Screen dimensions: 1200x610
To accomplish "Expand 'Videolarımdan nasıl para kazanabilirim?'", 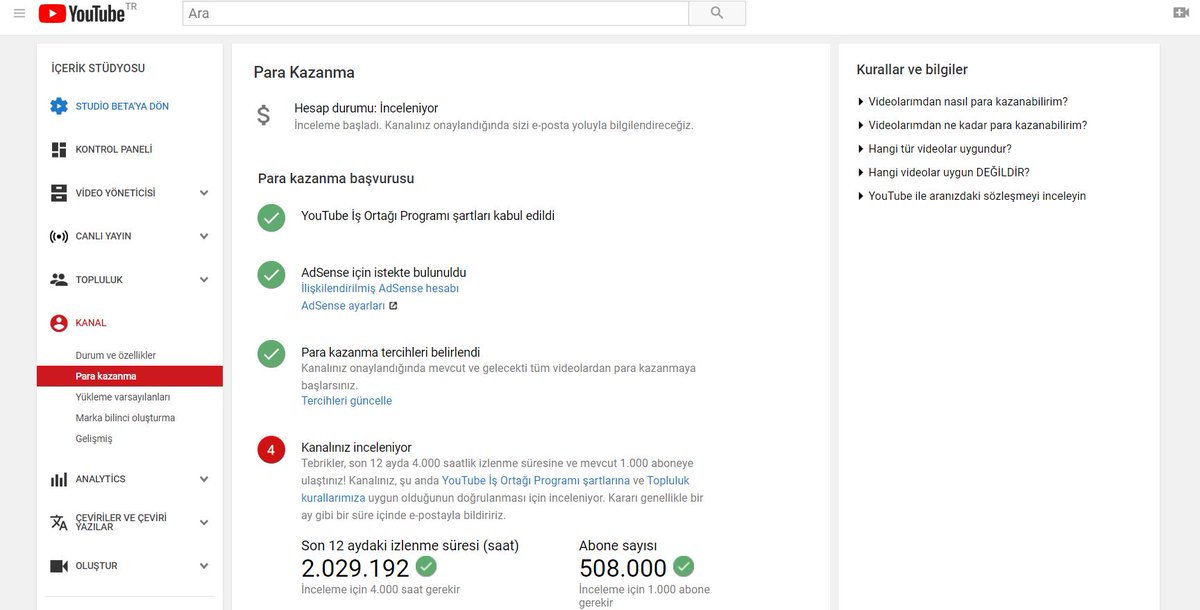I will point(962,102).
